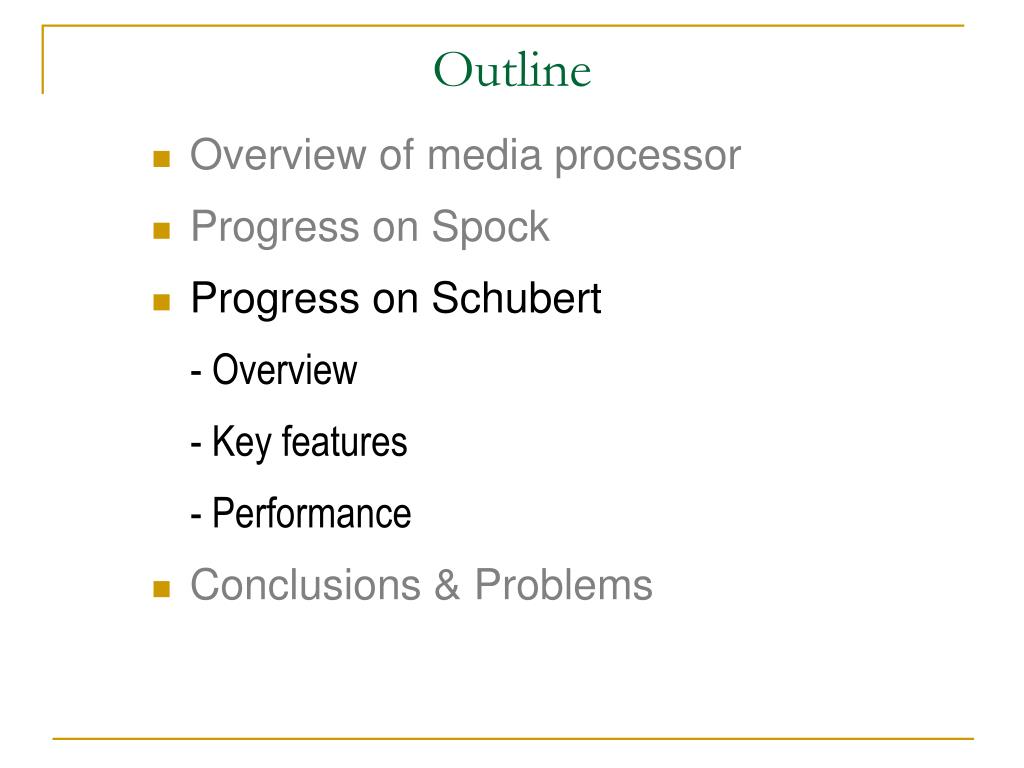
Task: Click the word Problems
Action: pos(564,584)
